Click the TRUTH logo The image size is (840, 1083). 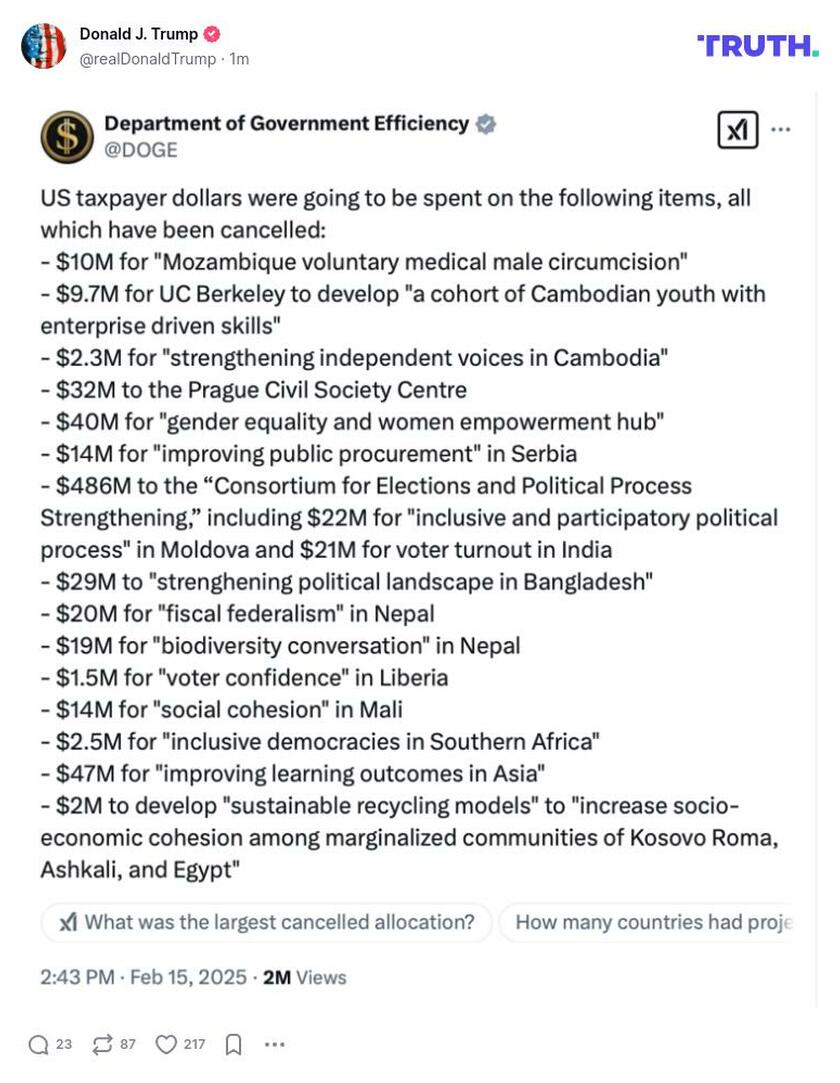[x=757, y=46]
